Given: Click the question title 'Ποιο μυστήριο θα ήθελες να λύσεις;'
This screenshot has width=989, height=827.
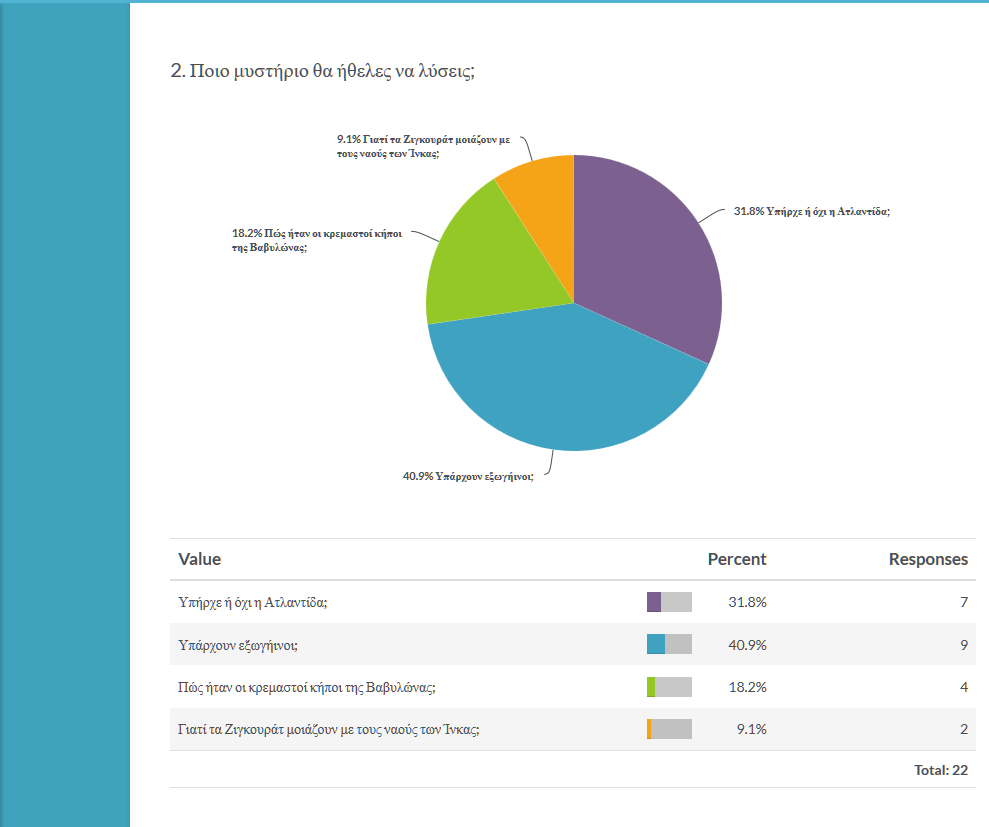Looking at the screenshot, I should tap(322, 71).
